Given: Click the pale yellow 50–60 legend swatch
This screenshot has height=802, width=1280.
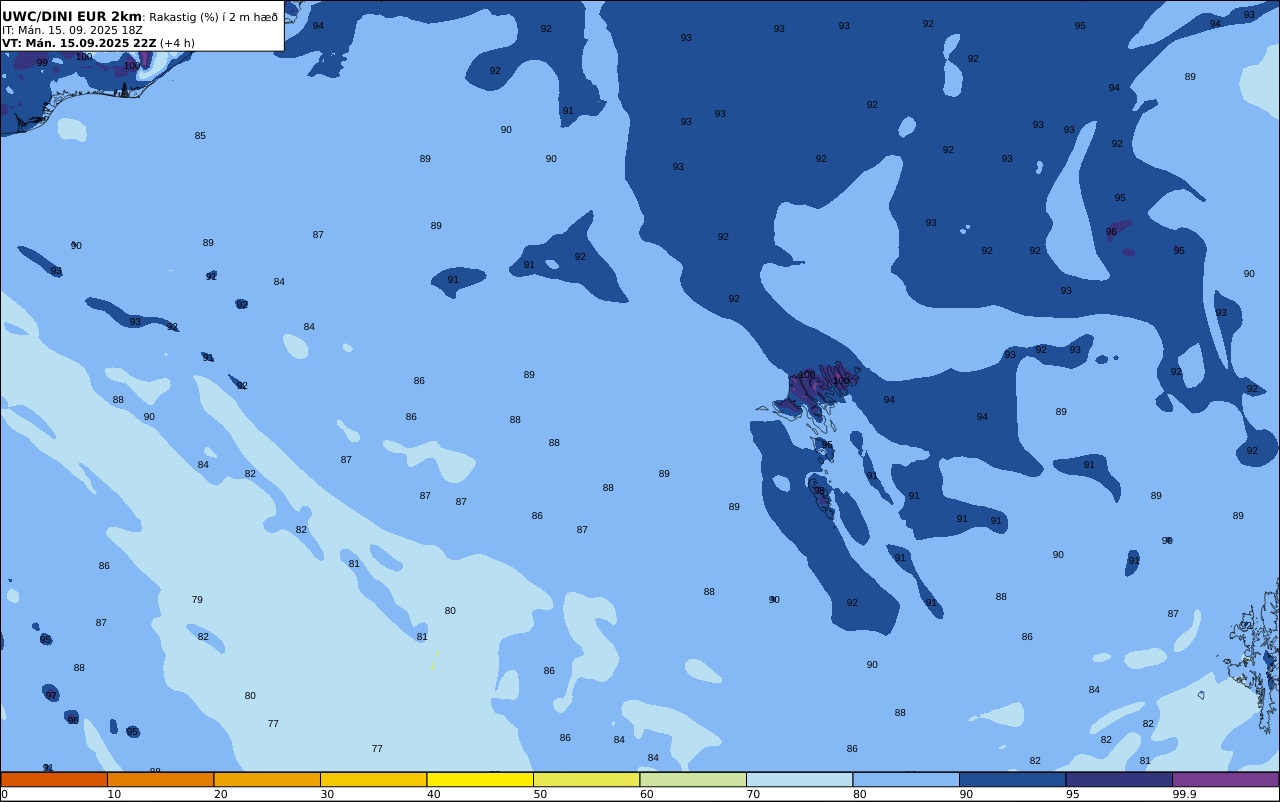Looking at the screenshot, I should (x=586, y=779).
